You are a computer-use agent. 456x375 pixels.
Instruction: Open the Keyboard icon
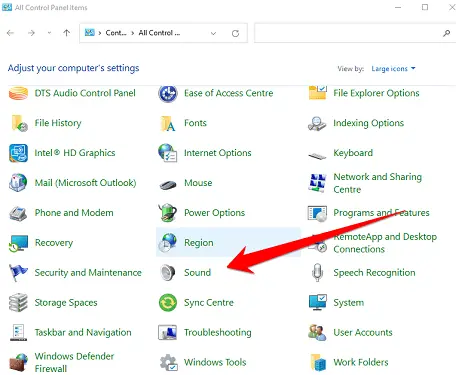coord(317,155)
